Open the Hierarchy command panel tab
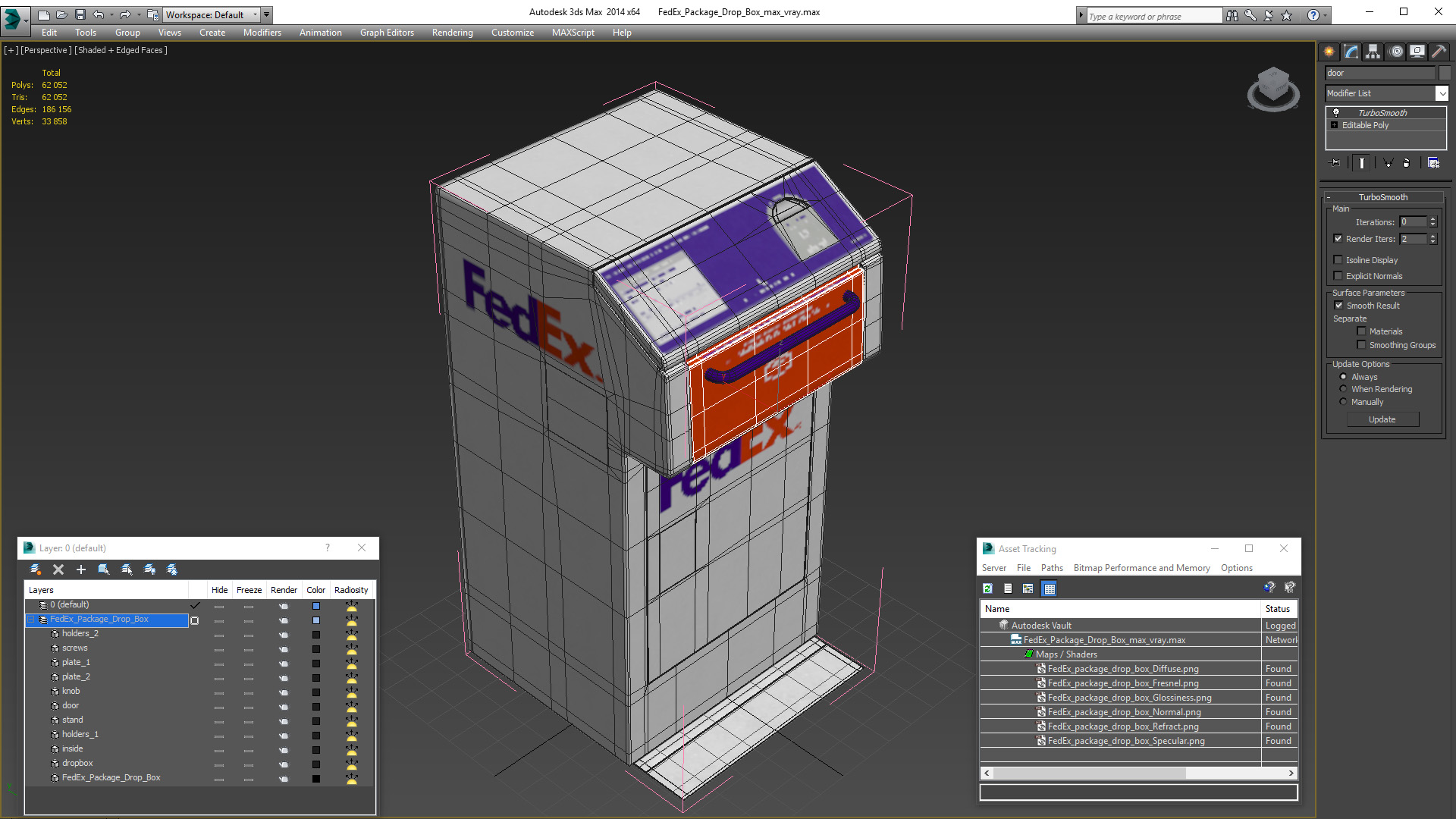Screen dimensions: 1456x819 coord(1373,52)
